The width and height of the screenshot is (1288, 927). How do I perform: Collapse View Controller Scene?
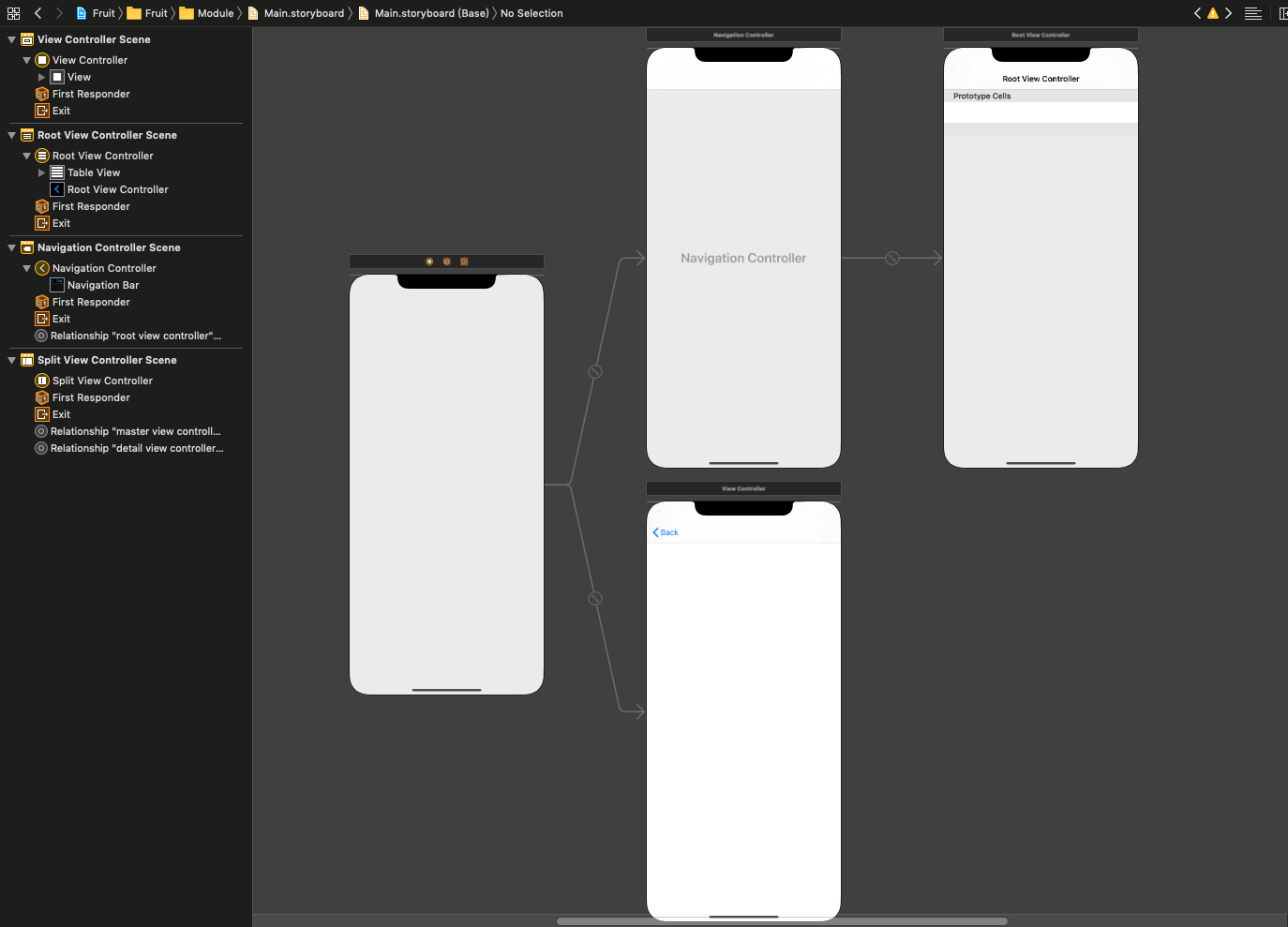(x=11, y=39)
